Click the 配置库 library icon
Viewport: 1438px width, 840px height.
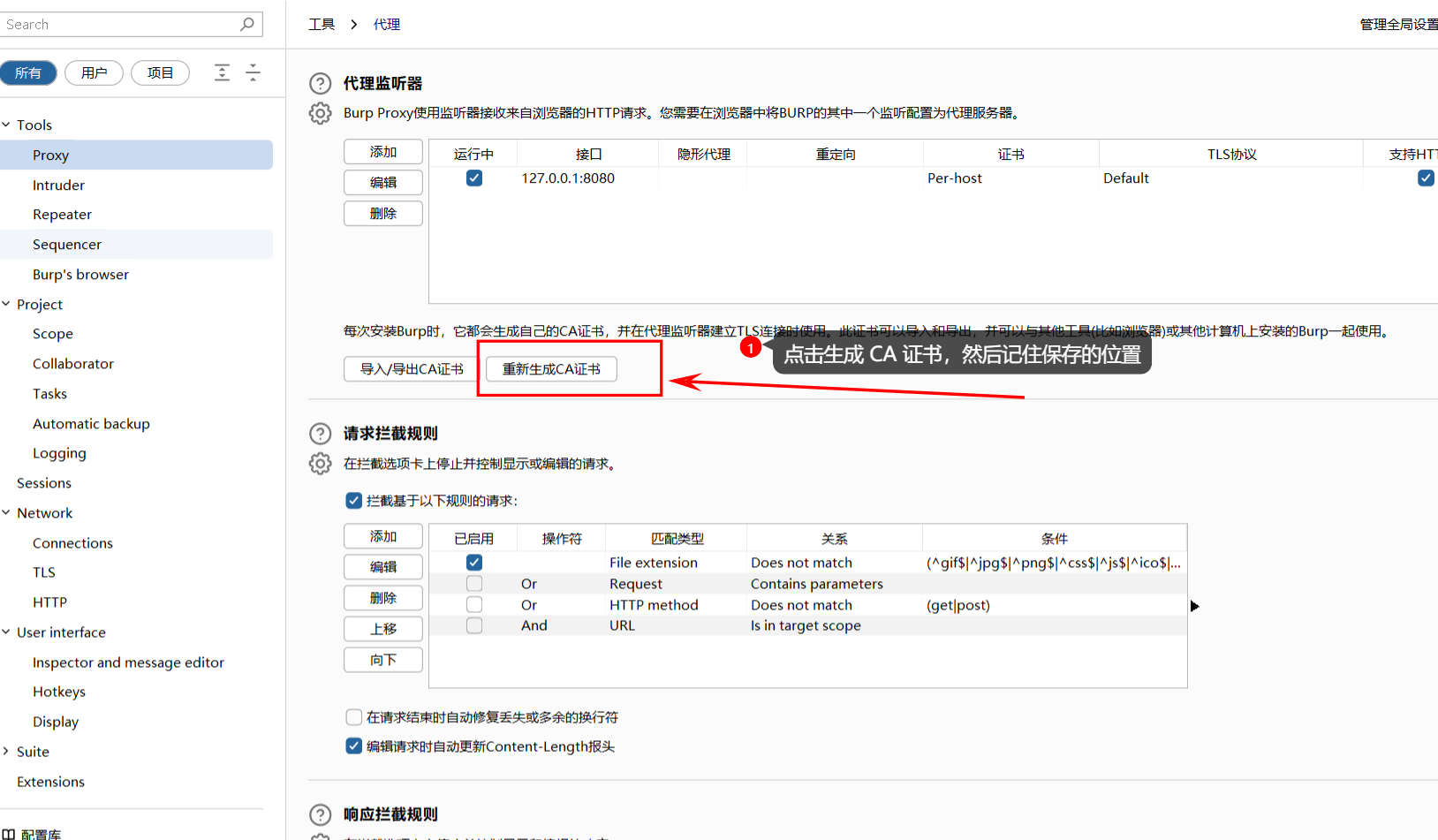tap(8, 834)
